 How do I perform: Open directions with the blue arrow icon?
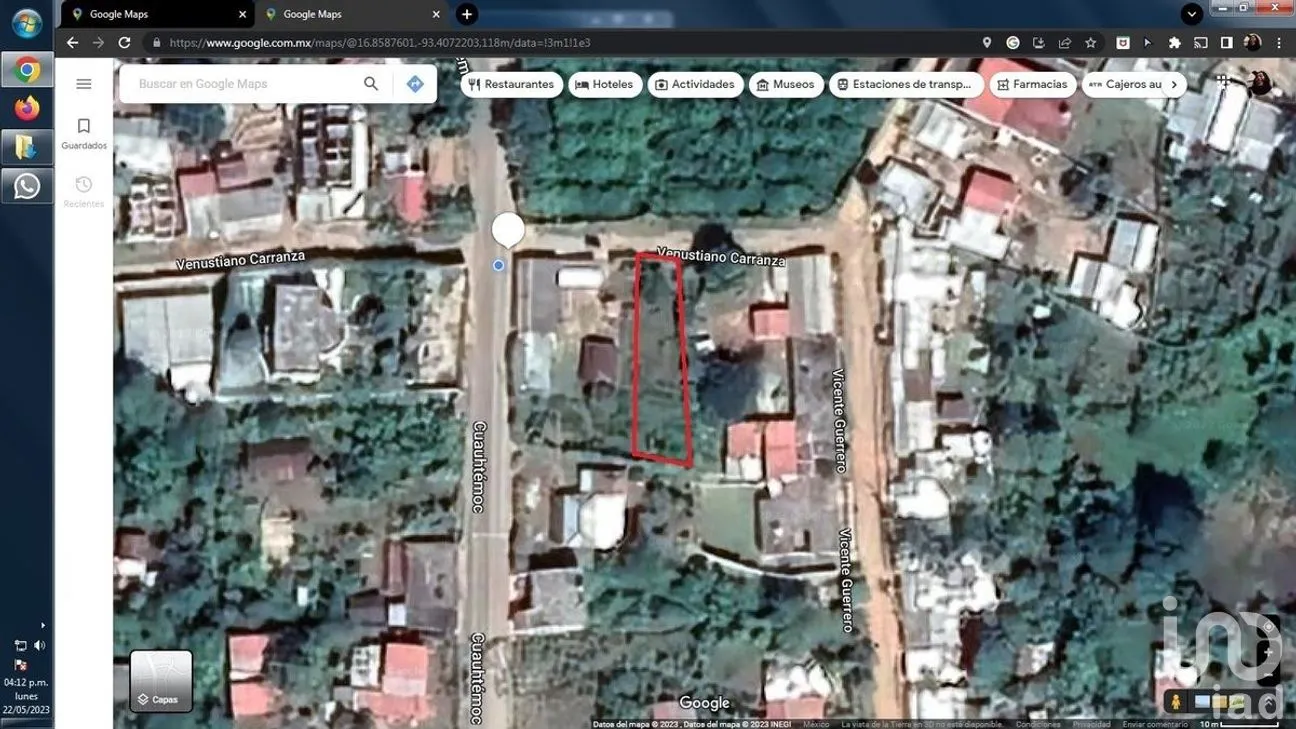click(x=415, y=84)
